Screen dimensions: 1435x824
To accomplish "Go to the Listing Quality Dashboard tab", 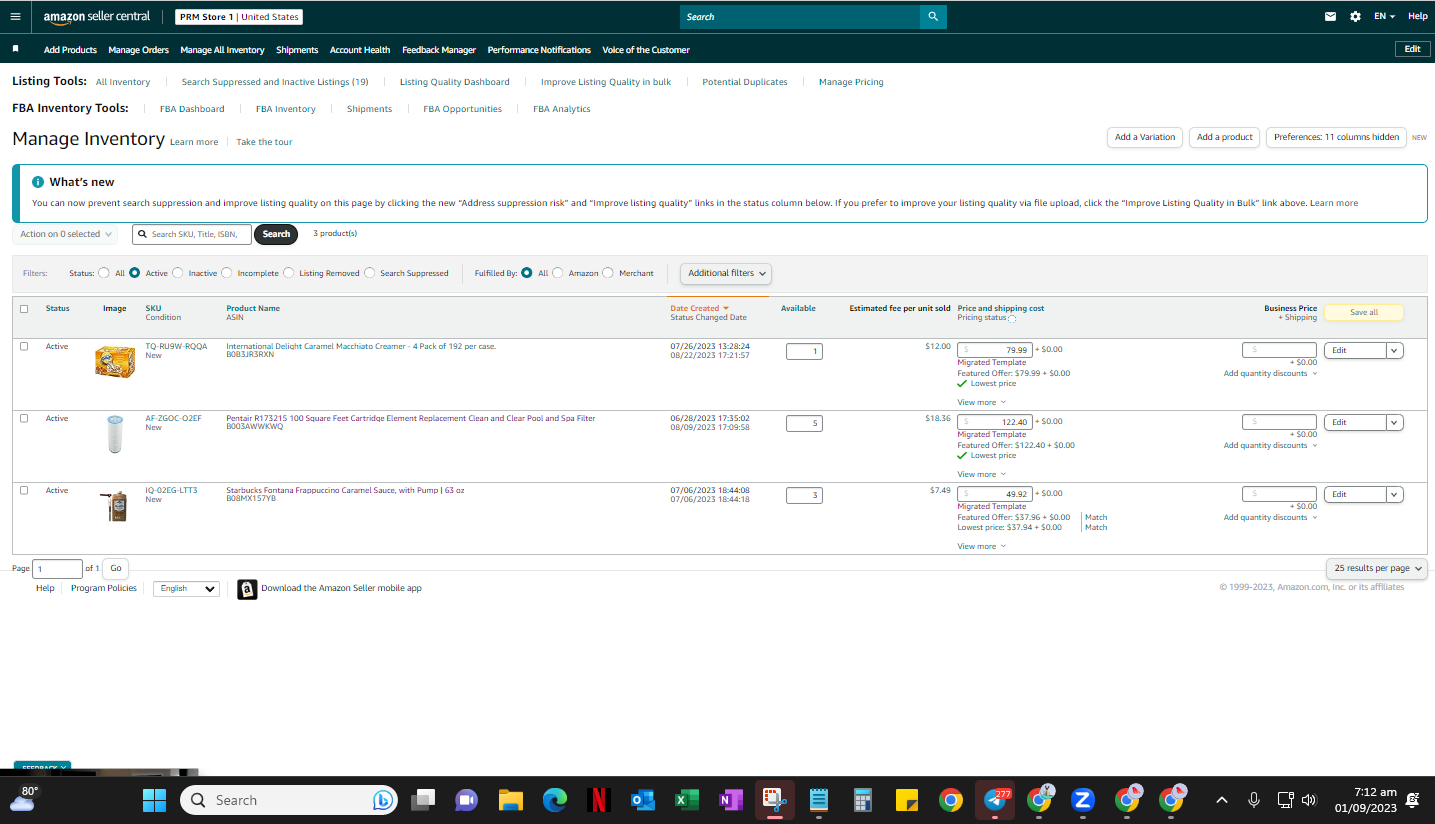I will click(x=455, y=82).
